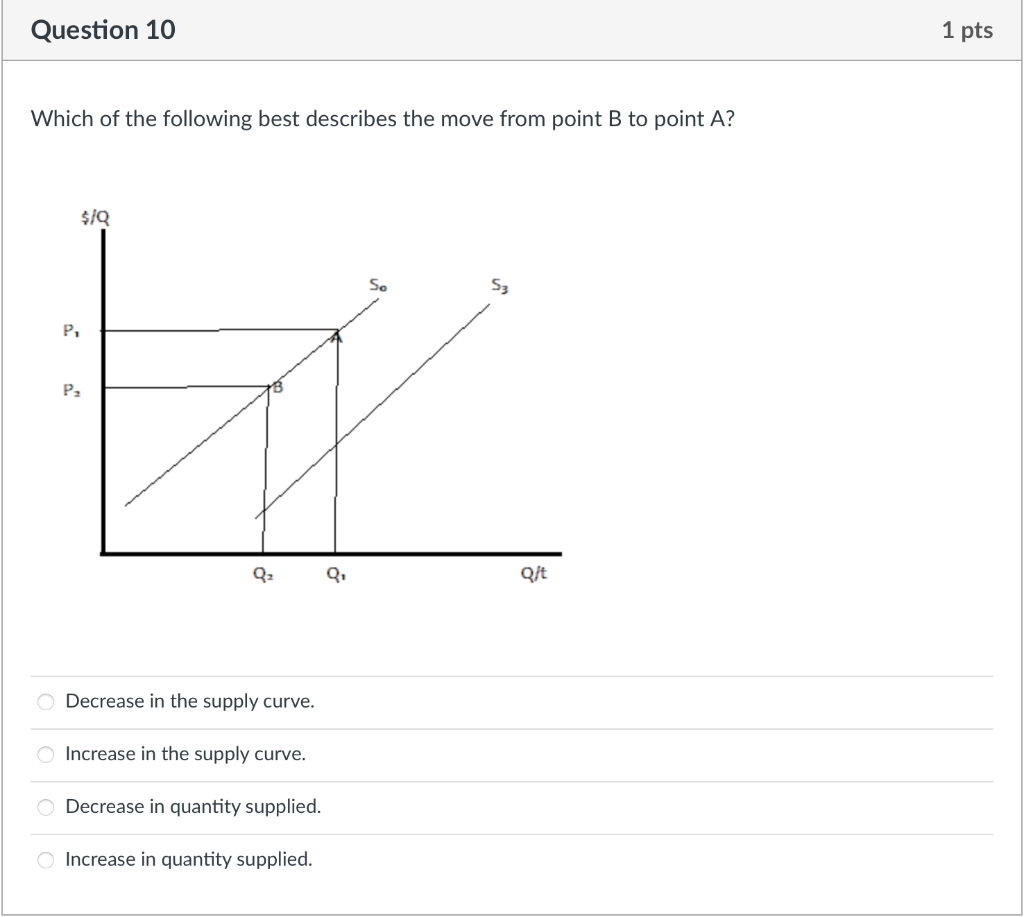Viewport: 1024px width, 917px height.
Task: Click the Q1 quantity label
Action: click(x=336, y=573)
